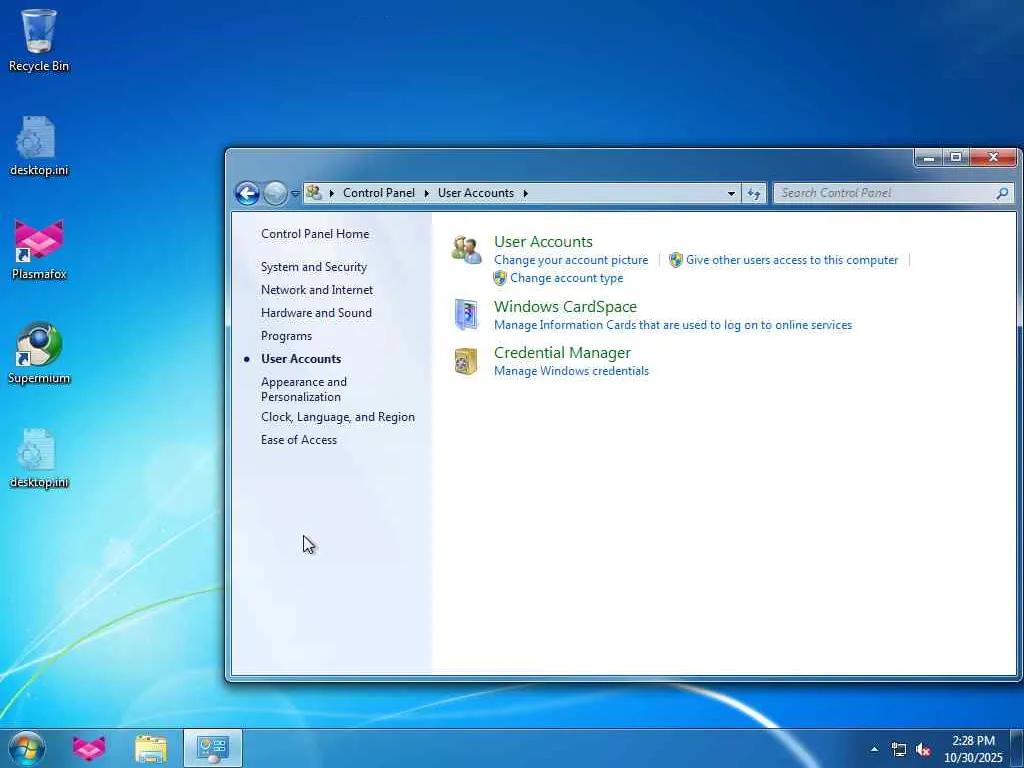Open Appearance and Personalization category
The width and height of the screenshot is (1024, 768).
[x=304, y=389]
